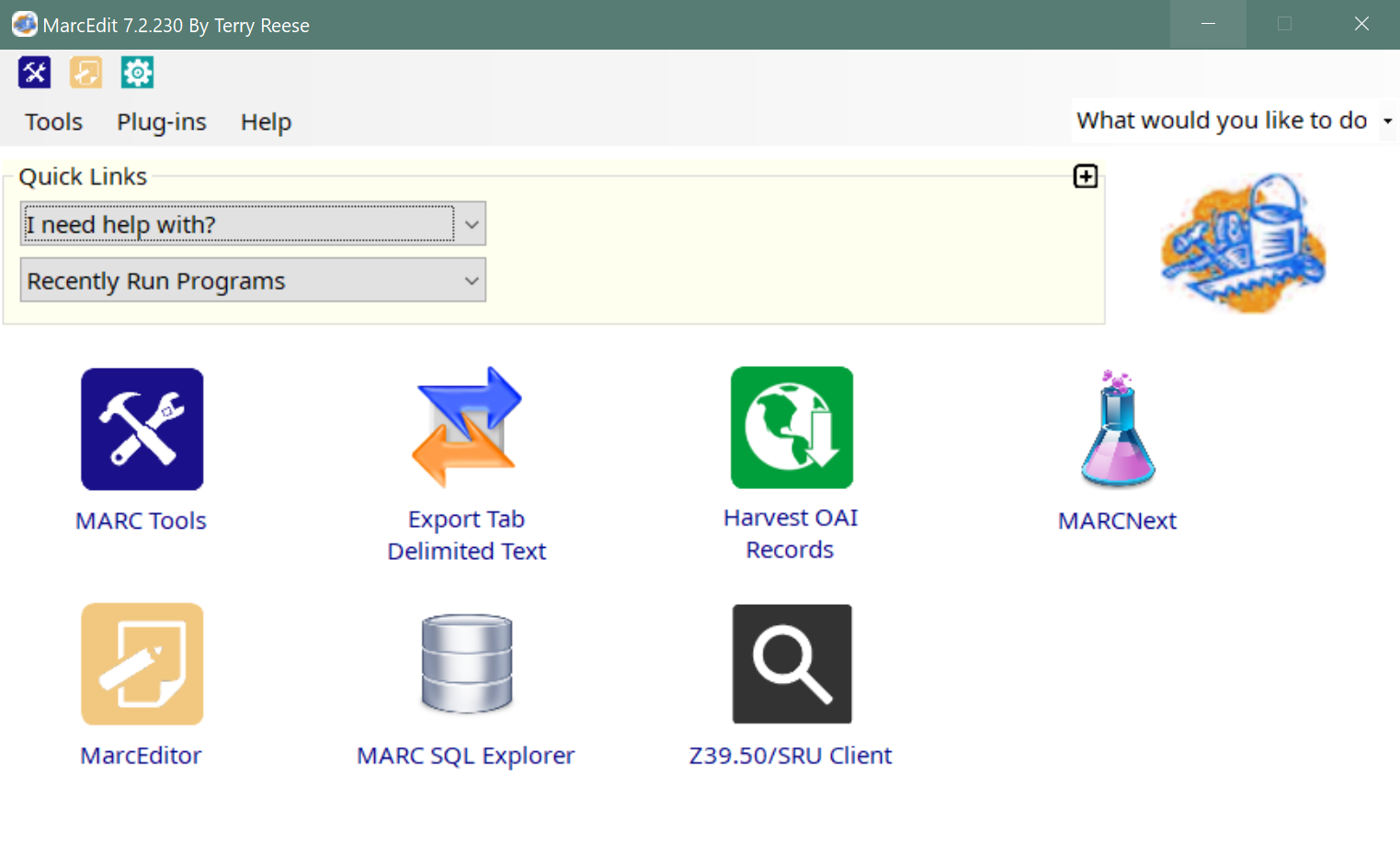Open the Help menu
The width and height of the screenshot is (1400, 843).
[266, 121]
